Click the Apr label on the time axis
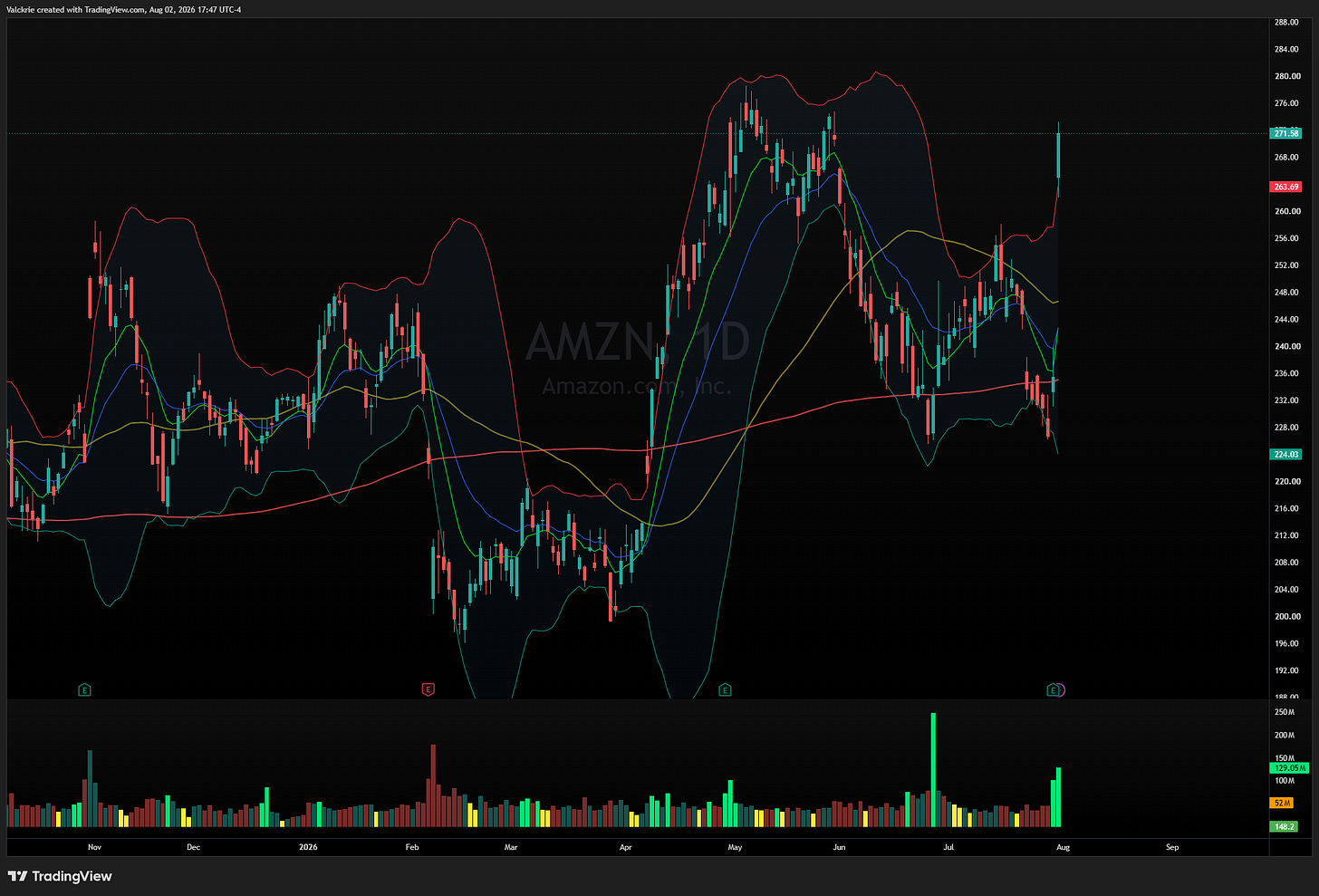The image size is (1319, 896). [625, 848]
